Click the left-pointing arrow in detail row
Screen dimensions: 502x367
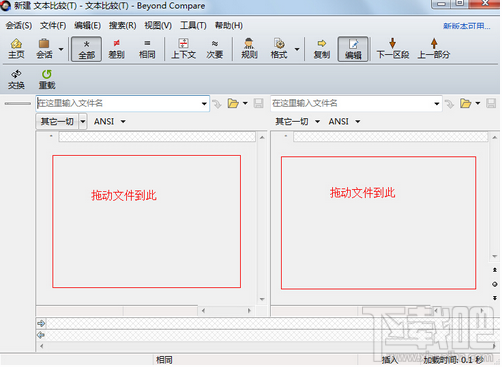(41, 335)
